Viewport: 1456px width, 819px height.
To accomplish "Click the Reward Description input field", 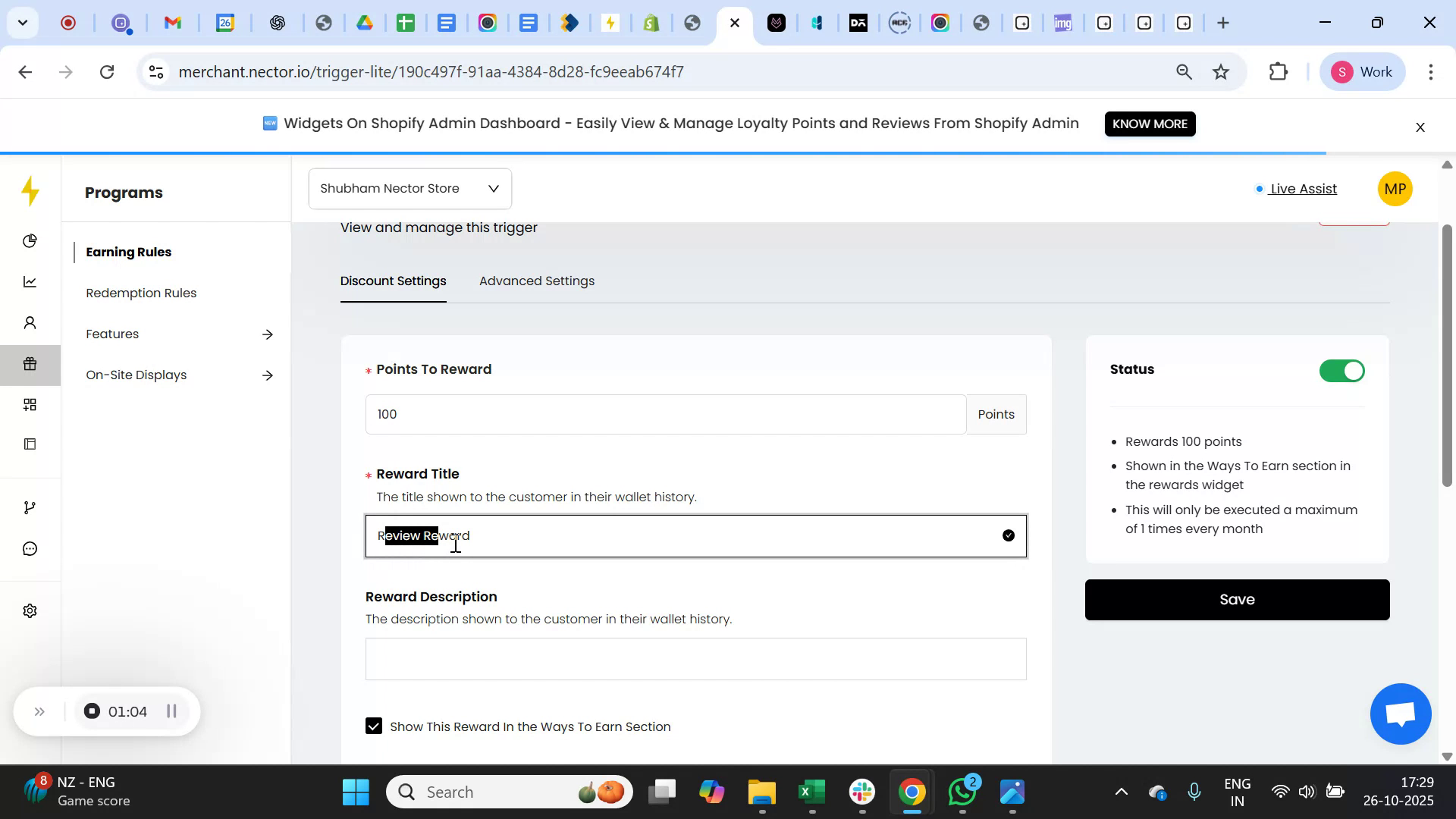I will (695, 659).
